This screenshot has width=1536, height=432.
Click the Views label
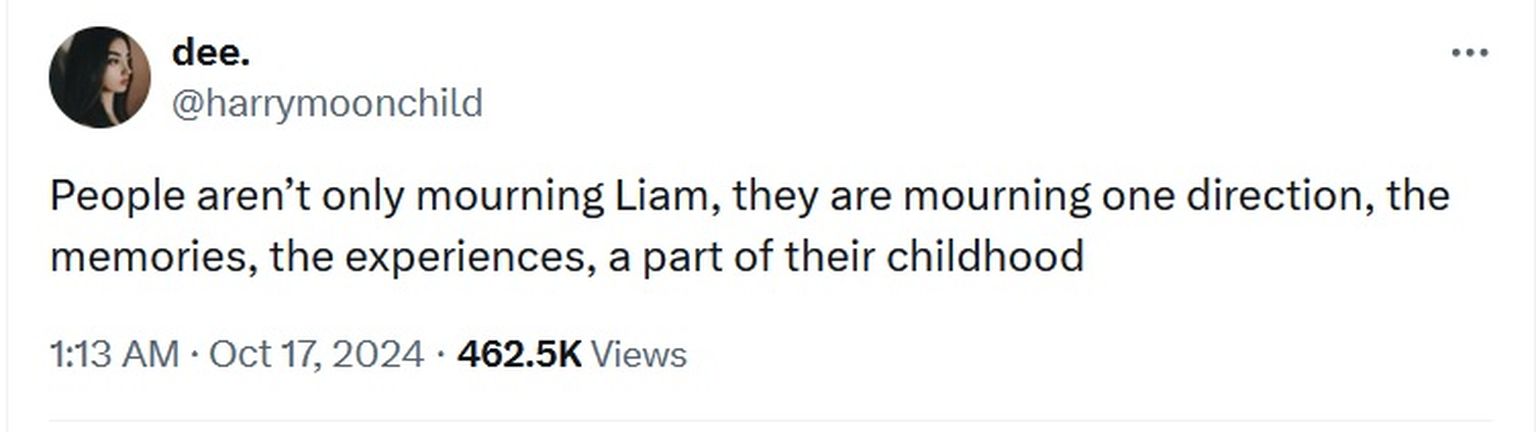639,354
